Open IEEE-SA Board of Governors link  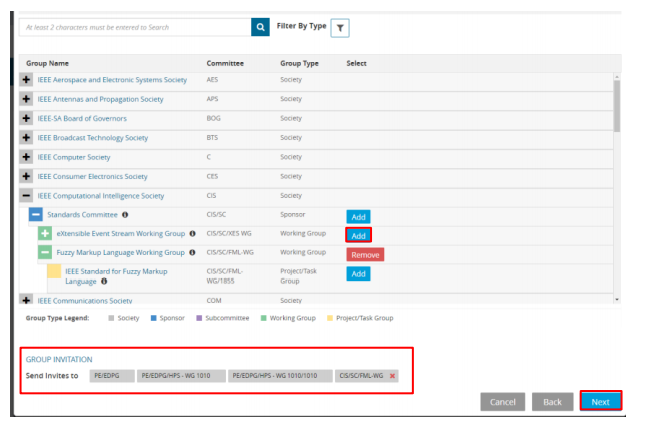point(82,118)
